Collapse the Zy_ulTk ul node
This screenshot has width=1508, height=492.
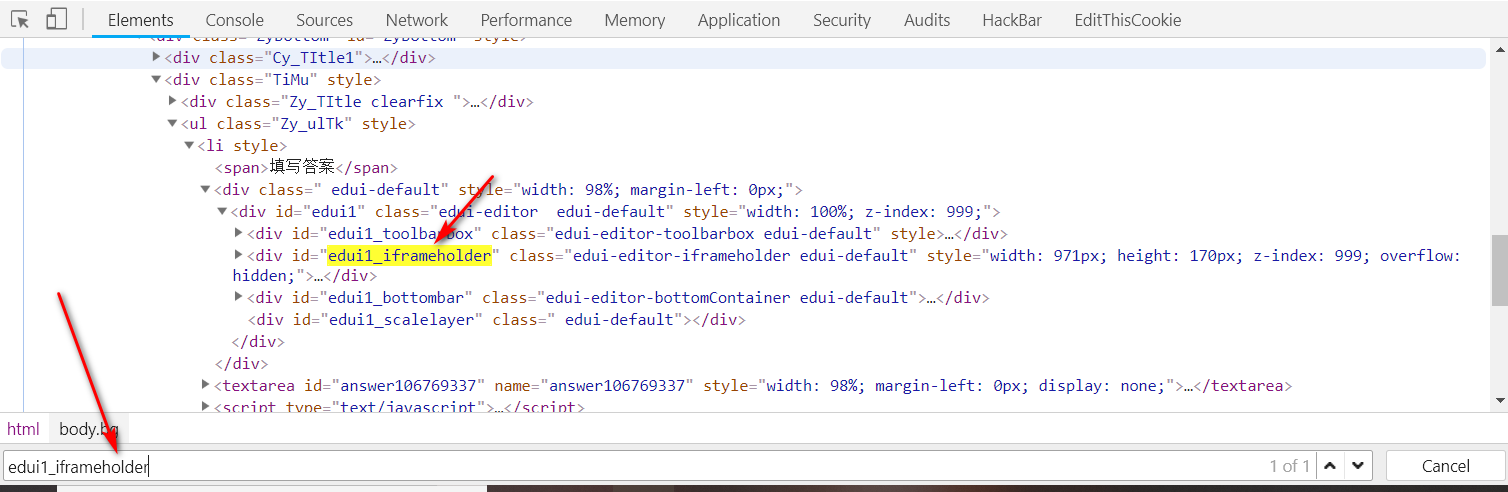(173, 123)
